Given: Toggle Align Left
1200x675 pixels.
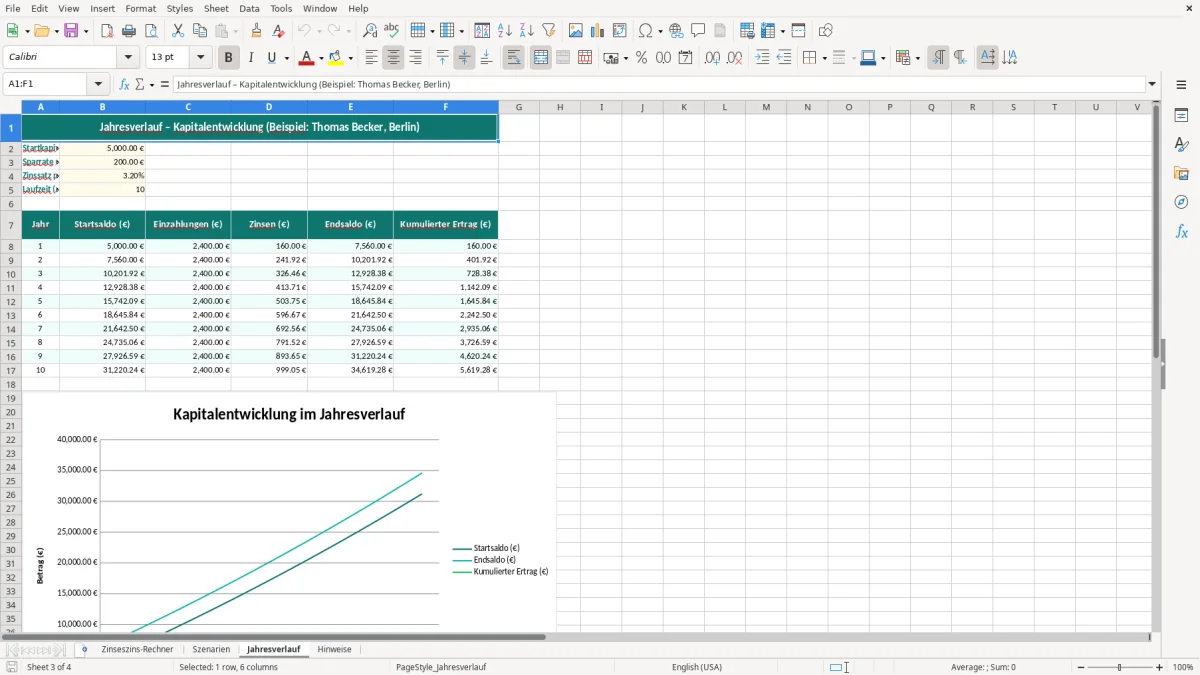Looking at the screenshot, I should coord(372,58).
